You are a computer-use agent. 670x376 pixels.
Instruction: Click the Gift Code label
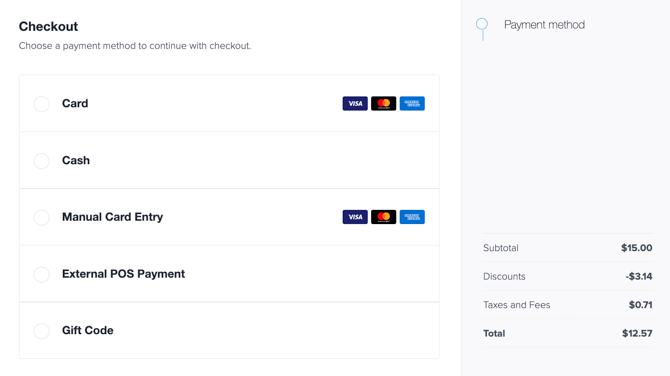click(88, 330)
